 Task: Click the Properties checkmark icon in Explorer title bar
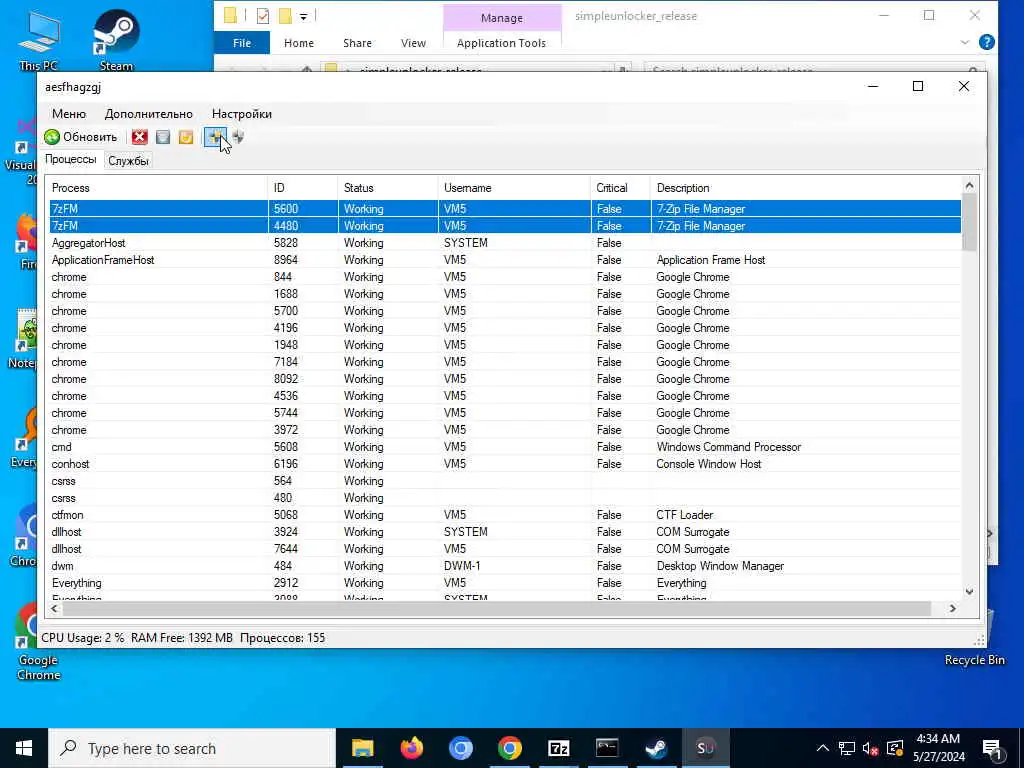pyautogui.click(x=263, y=16)
